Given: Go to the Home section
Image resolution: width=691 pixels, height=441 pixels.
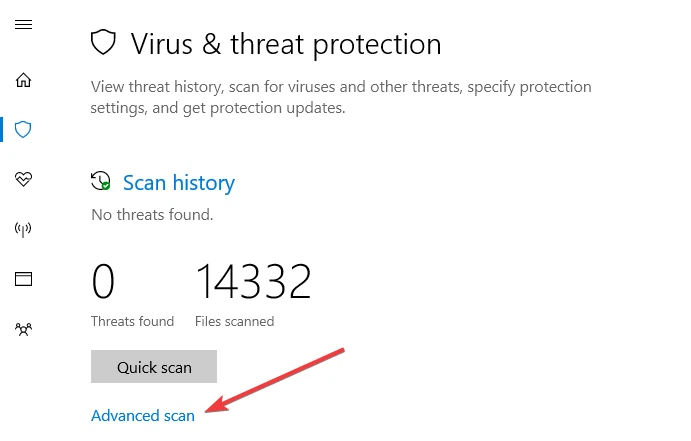Looking at the screenshot, I should [23, 80].
